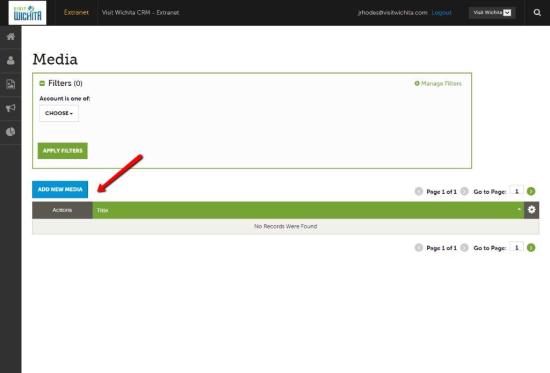The height and width of the screenshot is (373, 550).
Task: Open Visit Wichita CRM - Extranet item
Action: [x=140, y=13]
